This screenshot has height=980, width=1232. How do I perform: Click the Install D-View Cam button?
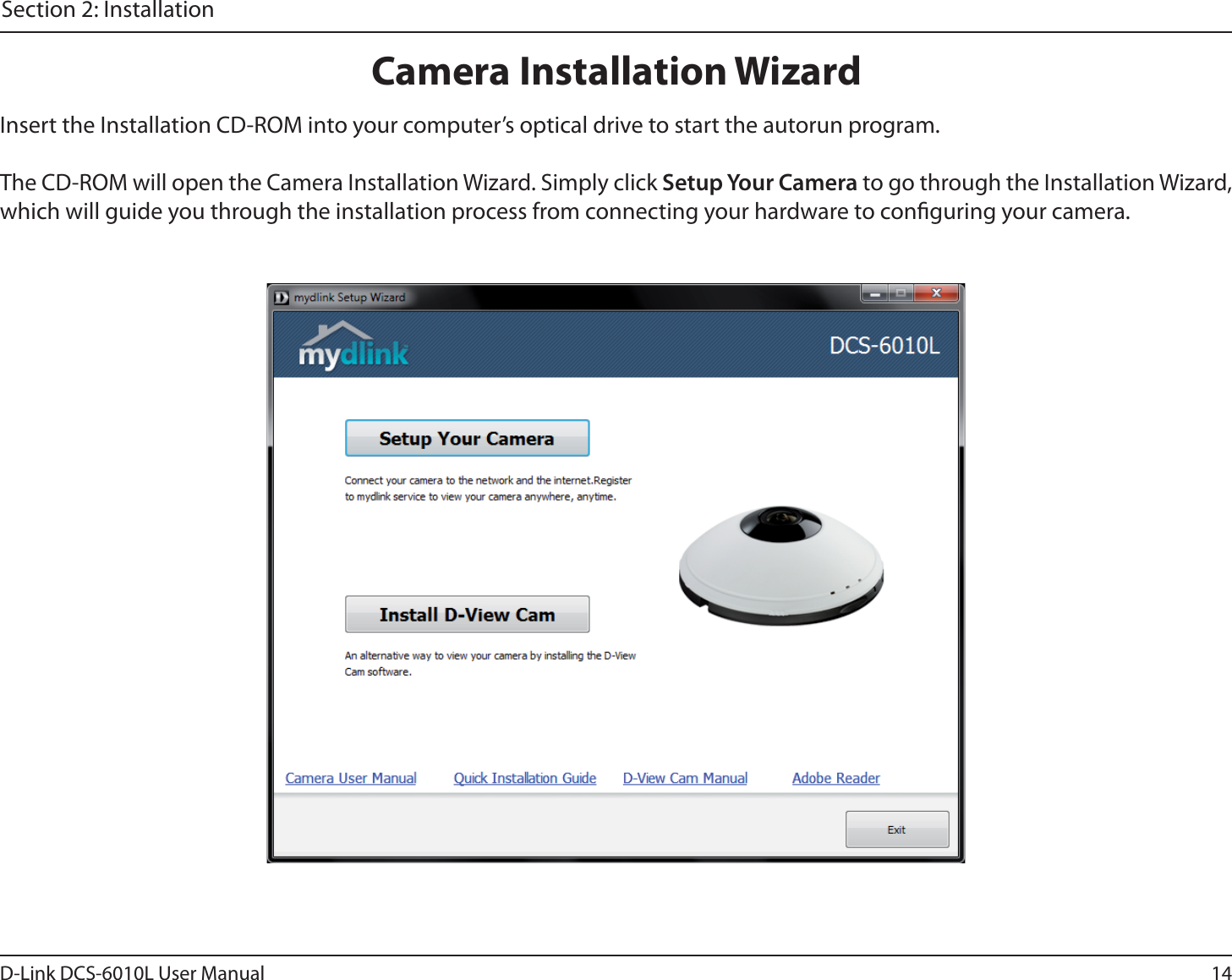tap(467, 614)
